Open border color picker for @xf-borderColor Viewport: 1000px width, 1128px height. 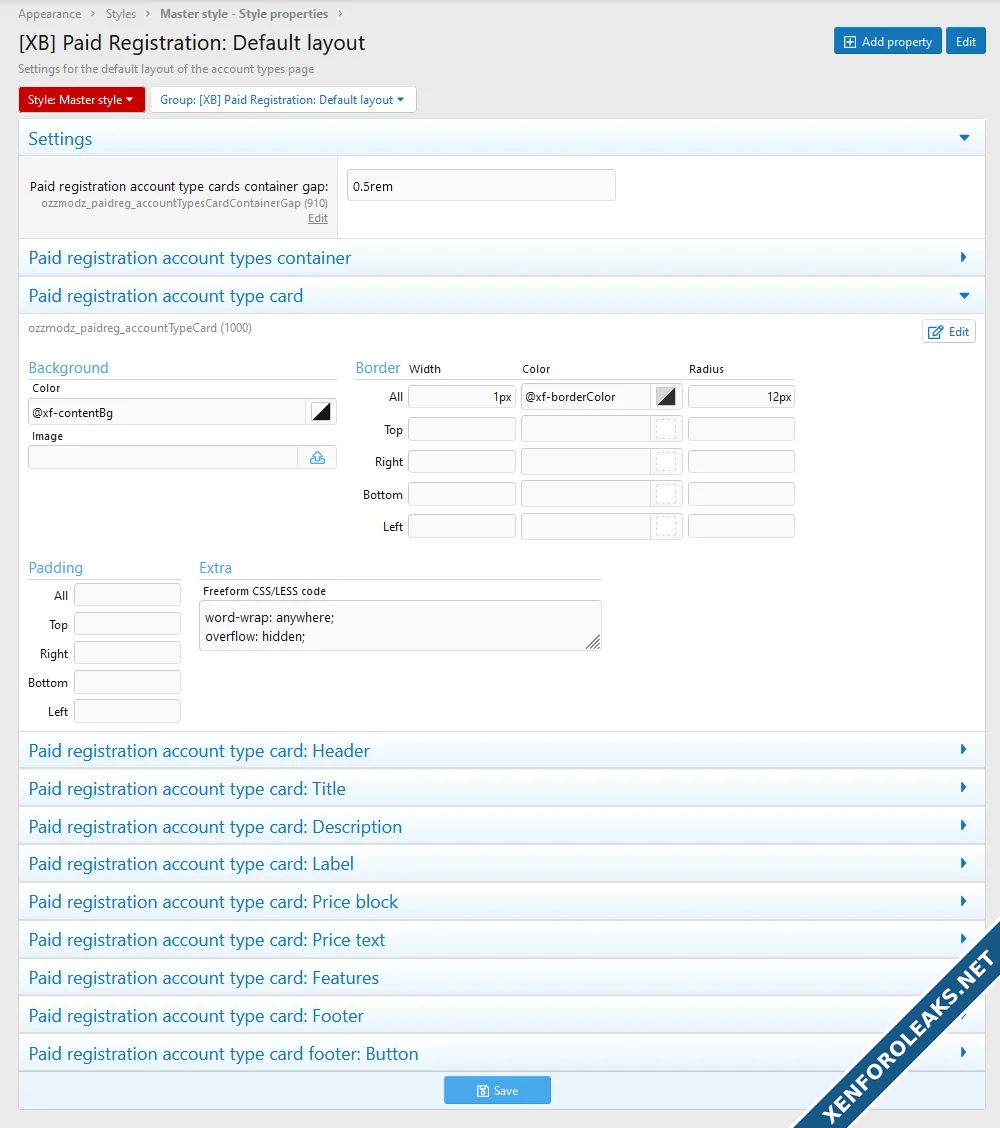[666, 397]
